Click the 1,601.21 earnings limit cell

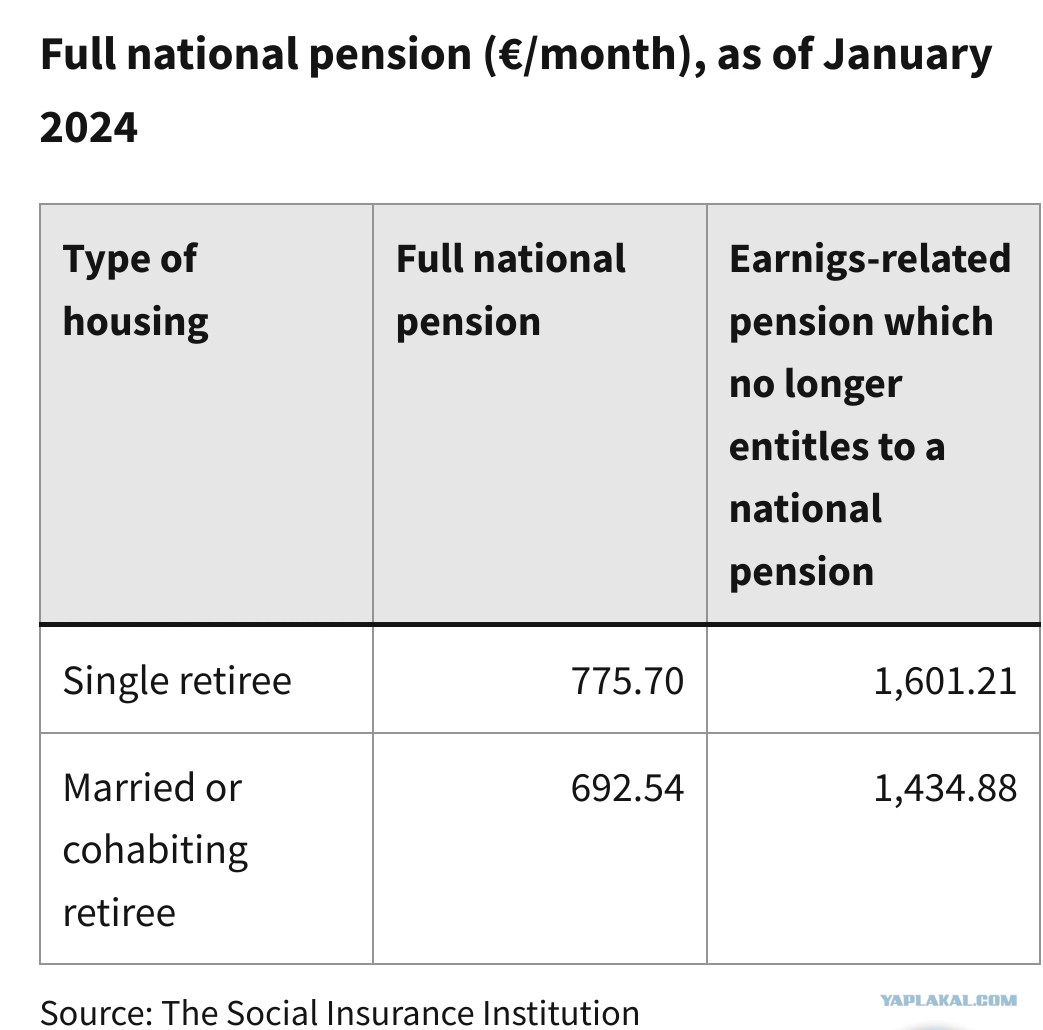873,681
